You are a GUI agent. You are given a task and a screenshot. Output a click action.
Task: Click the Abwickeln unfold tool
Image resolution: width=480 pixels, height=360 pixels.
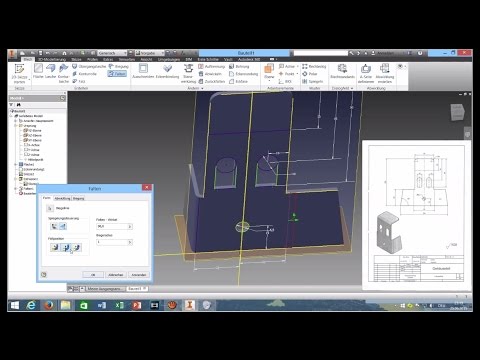(x=210, y=74)
